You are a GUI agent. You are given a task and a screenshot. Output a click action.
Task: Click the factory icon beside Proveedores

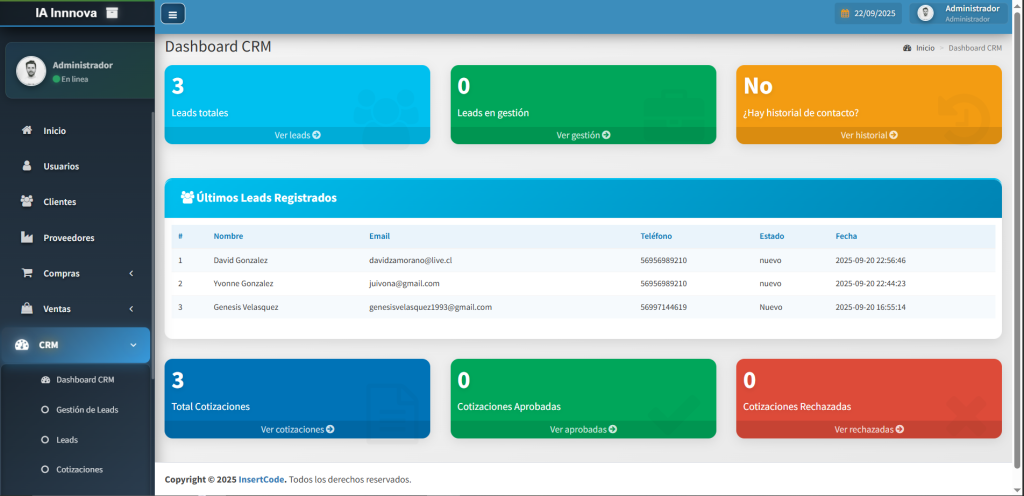[x=27, y=238]
